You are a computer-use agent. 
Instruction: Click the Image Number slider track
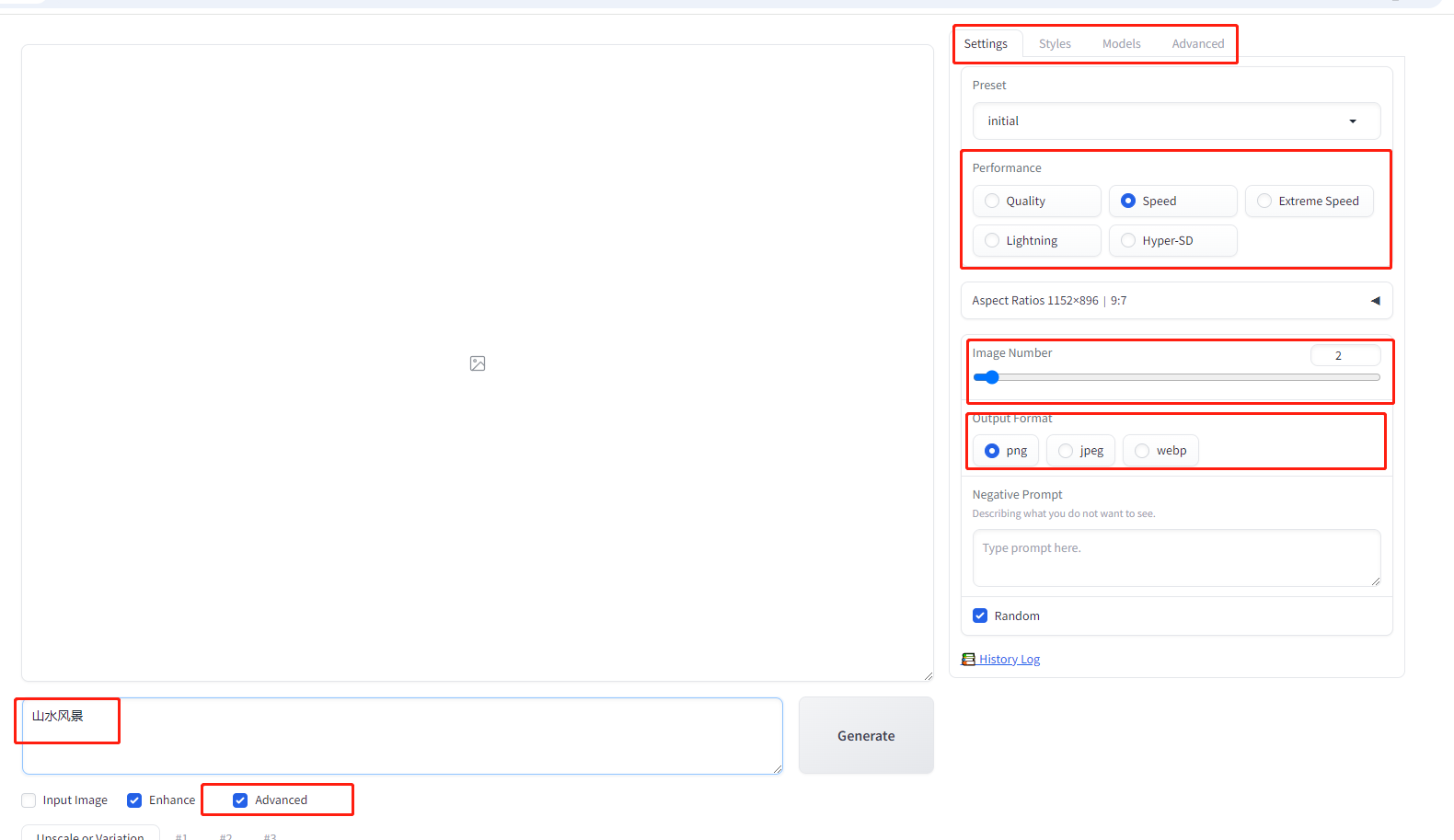(1178, 377)
